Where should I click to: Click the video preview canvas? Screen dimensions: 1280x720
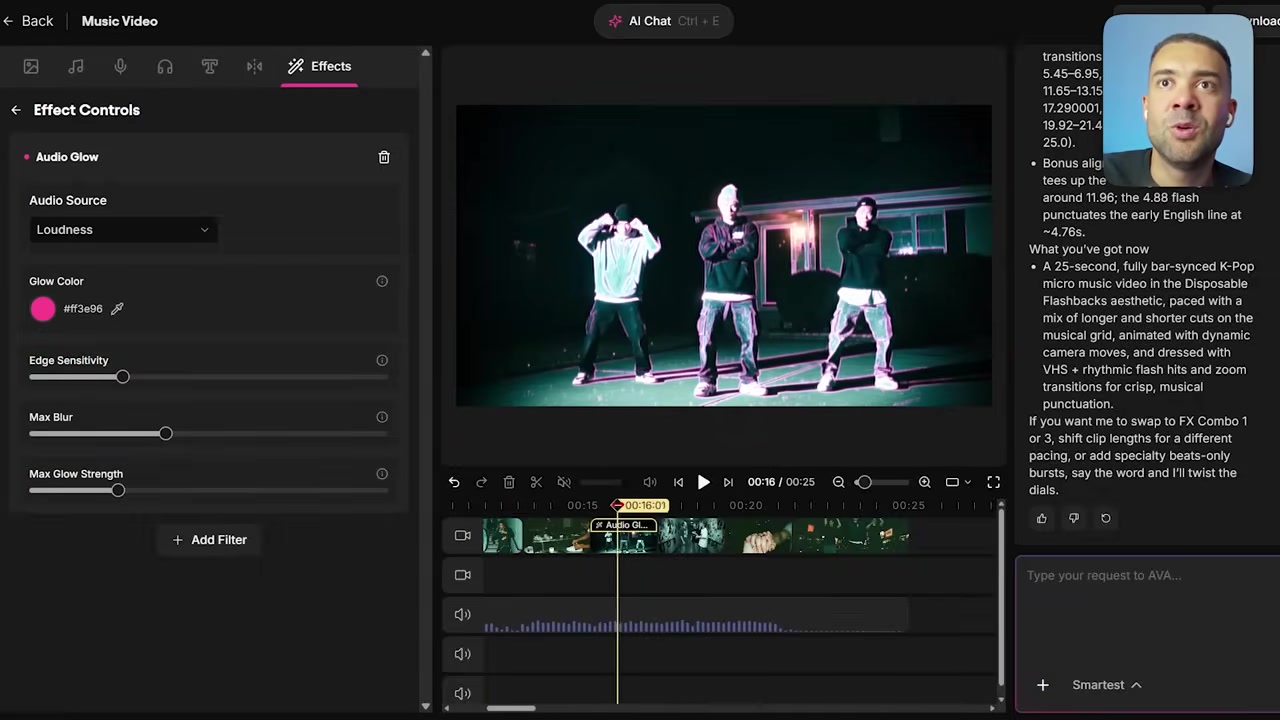pyautogui.click(x=724, y=256)
